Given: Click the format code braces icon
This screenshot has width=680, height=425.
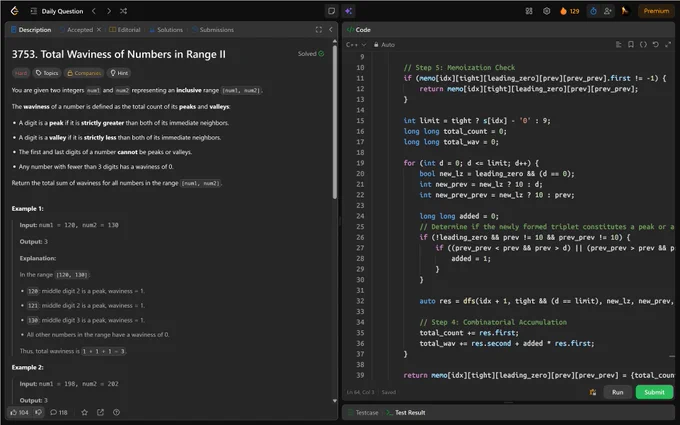Looking at the screenshot, I should pos(644,45).
